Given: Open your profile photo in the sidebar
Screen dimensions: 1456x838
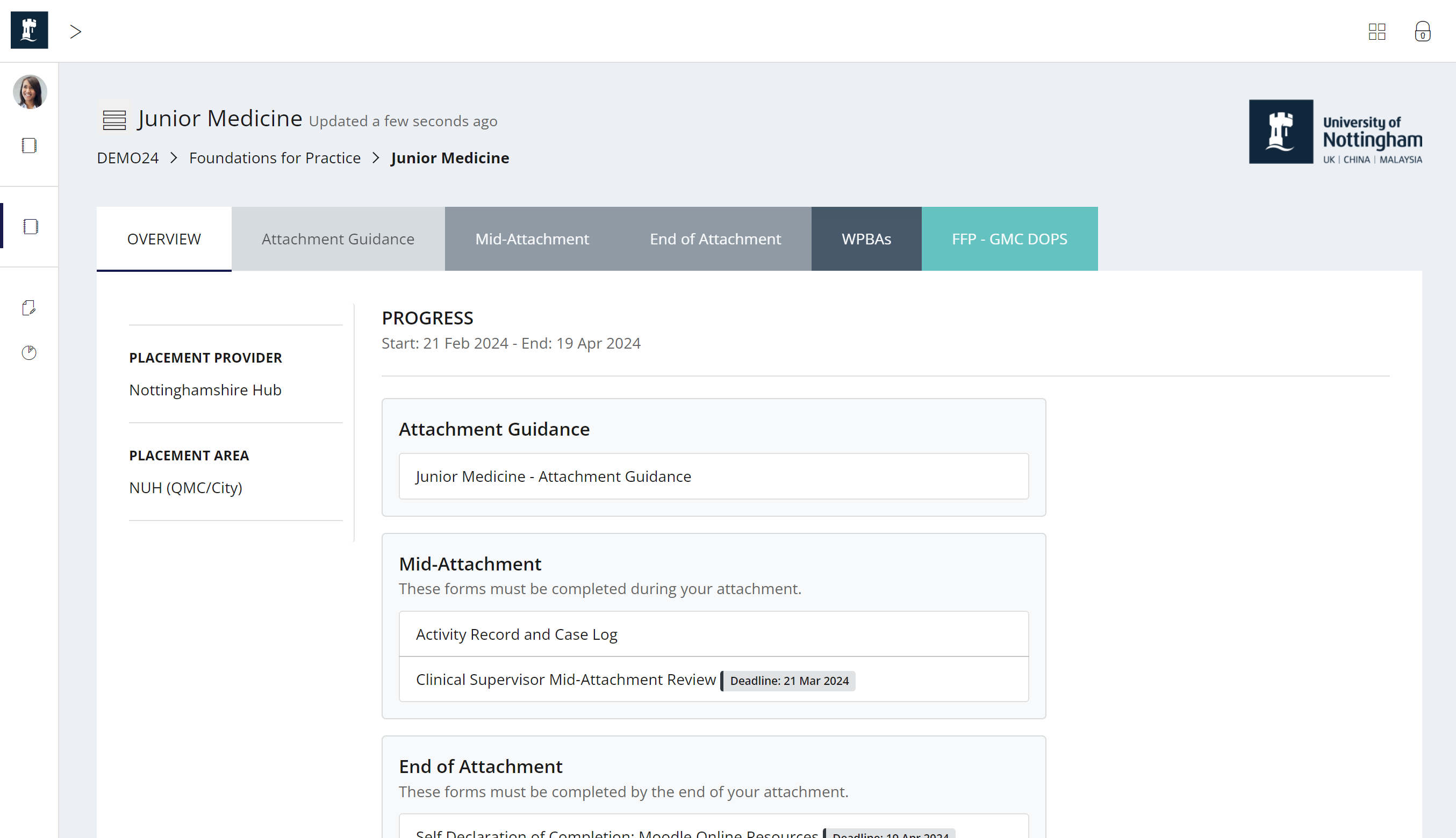Looking at the screenshot, I should coord(30,92).
